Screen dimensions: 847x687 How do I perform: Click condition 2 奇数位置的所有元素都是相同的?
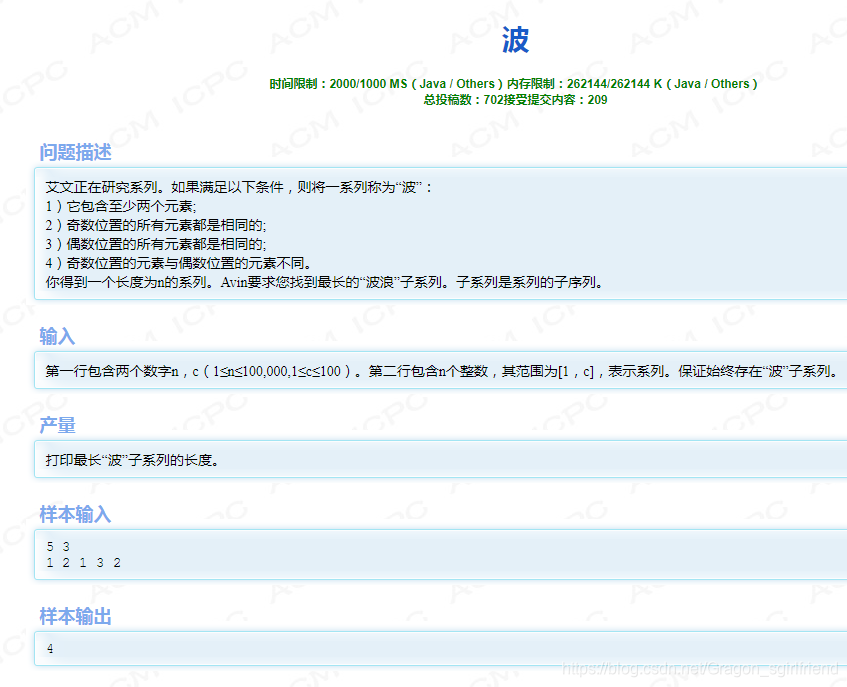click(156, 225)
